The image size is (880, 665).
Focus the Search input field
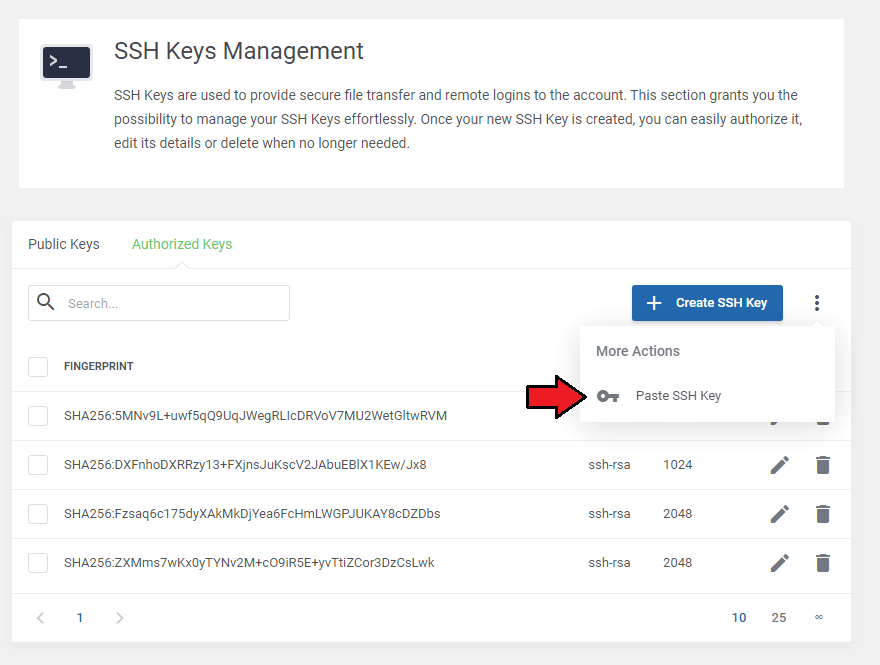(159, 303)
